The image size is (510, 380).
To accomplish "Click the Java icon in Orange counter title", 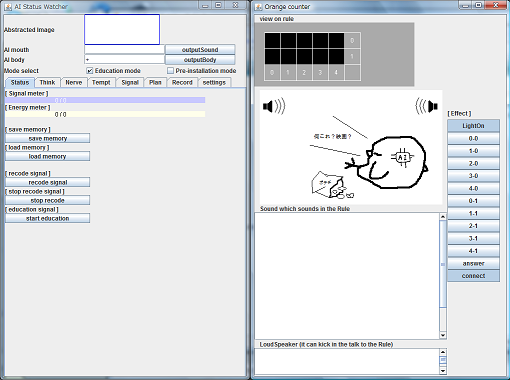I will click(x=259, y=7).
